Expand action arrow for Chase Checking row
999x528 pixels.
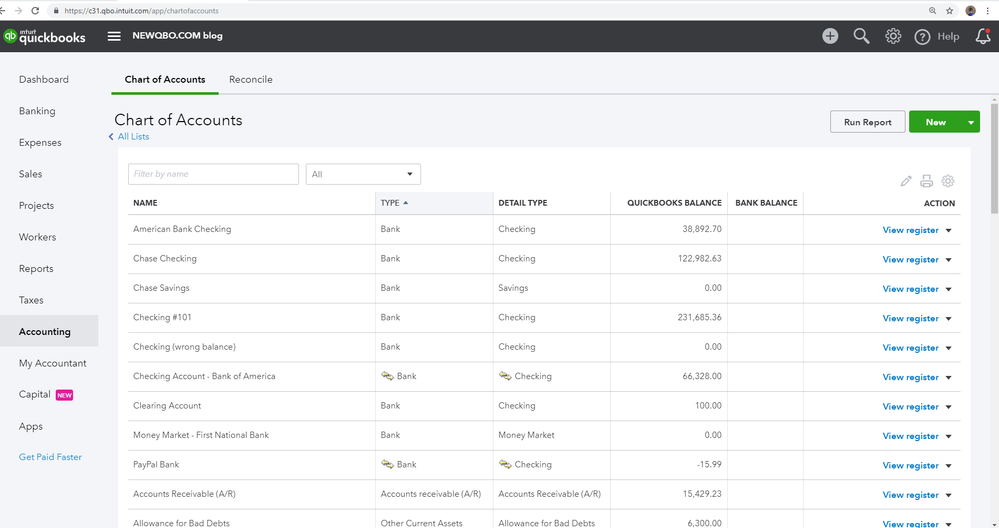pos(948,260)
